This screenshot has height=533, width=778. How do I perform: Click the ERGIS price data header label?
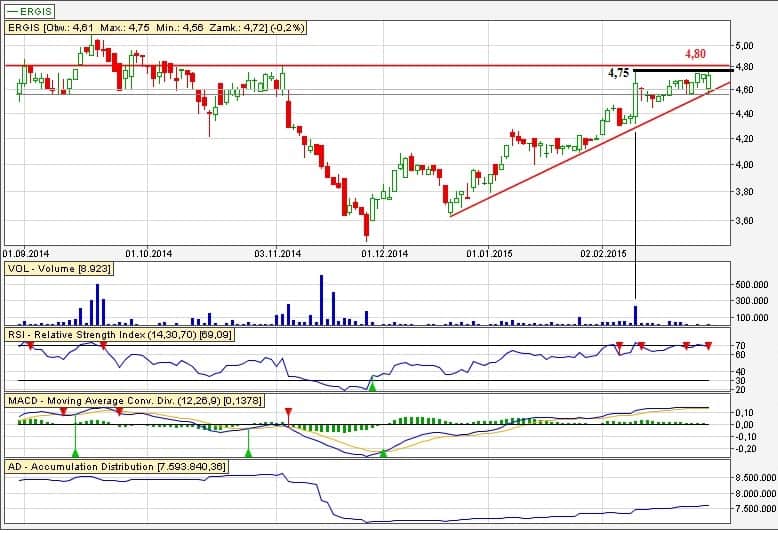pyautogui.click(x=155, y=28)
